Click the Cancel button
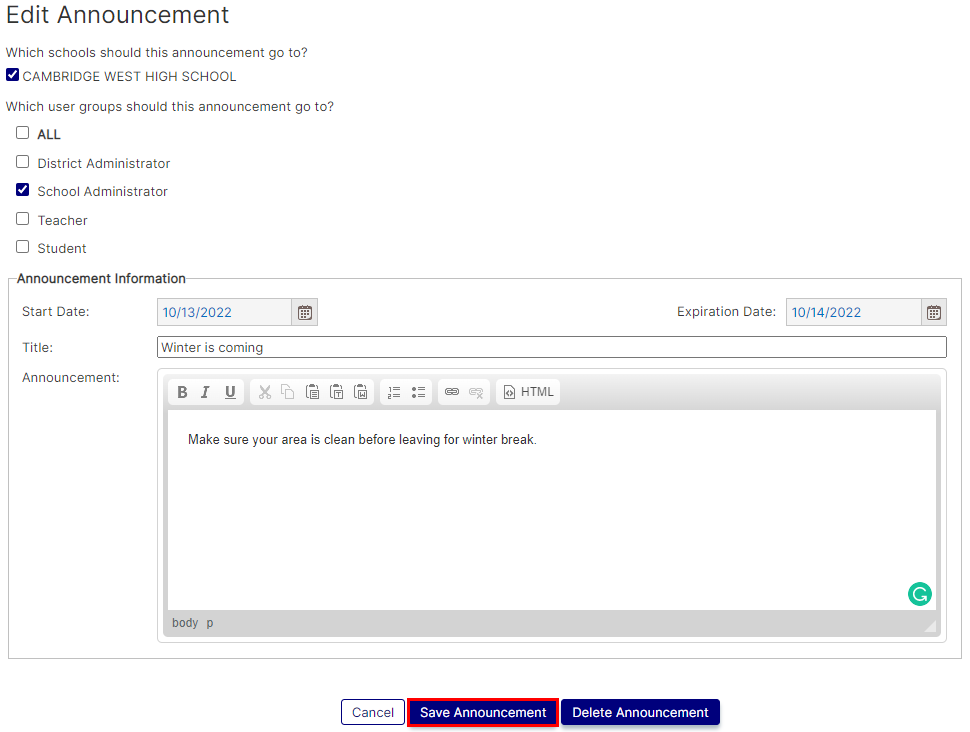970x732 pixels. (x=373, y=712)
